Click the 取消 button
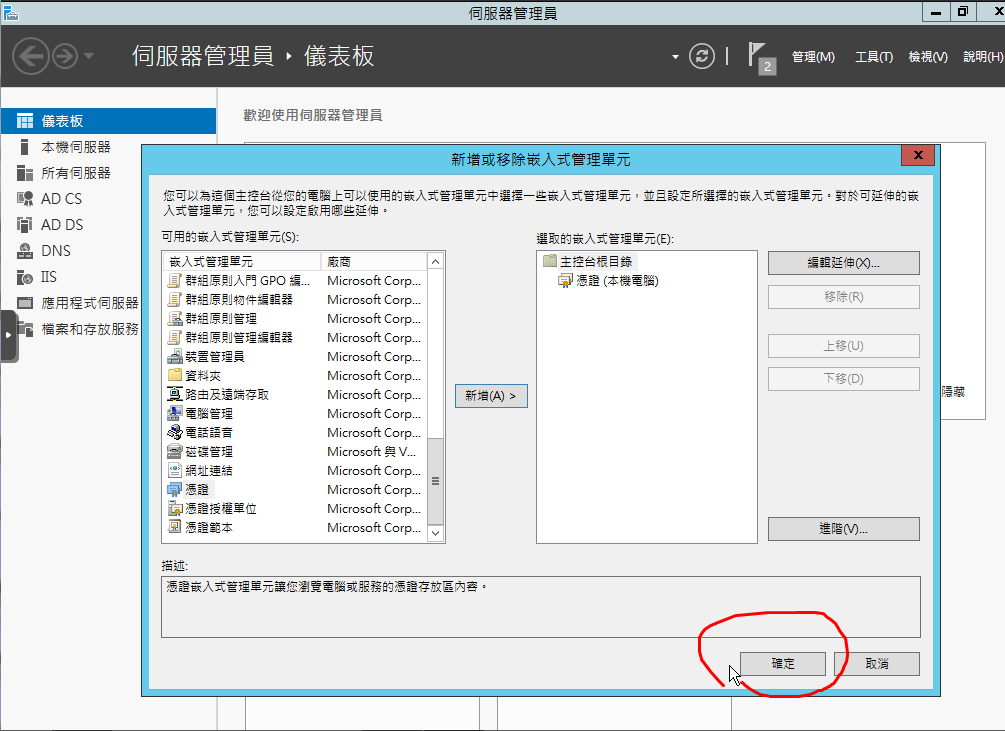1005x731 pixels. 877,664
